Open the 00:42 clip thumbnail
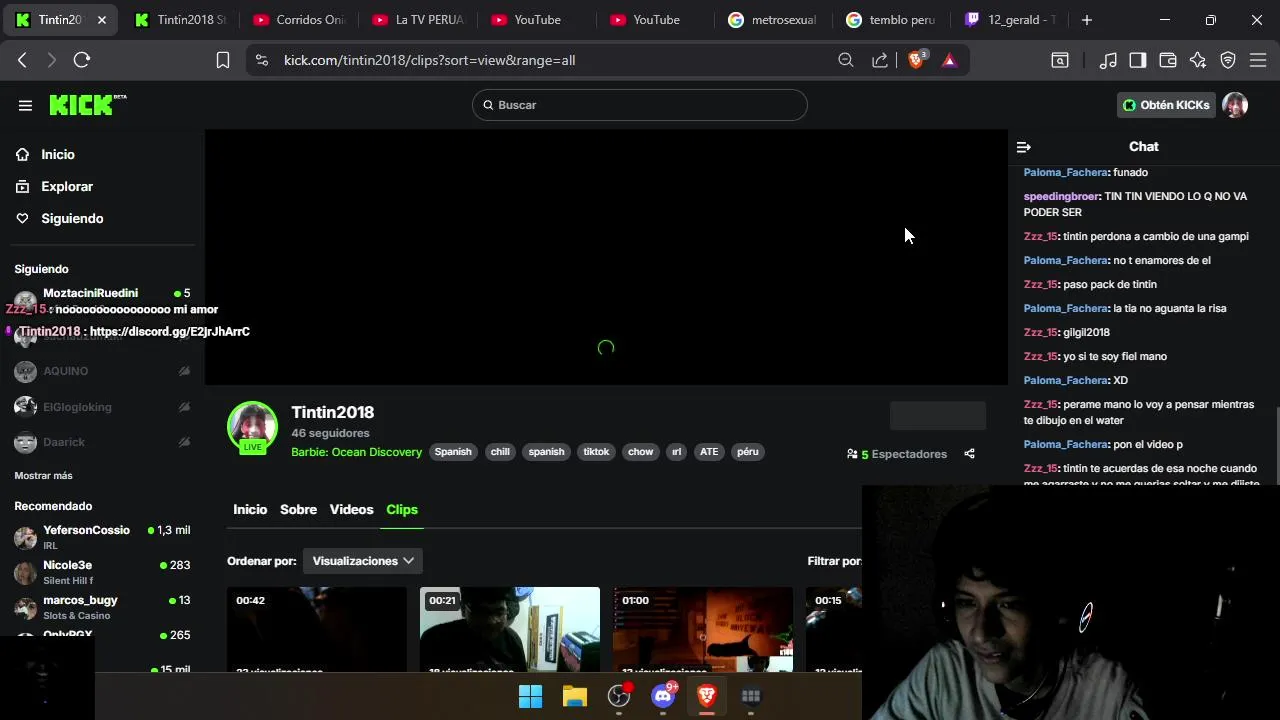Viewport: 1280px width, 720px height. (317, 629)
